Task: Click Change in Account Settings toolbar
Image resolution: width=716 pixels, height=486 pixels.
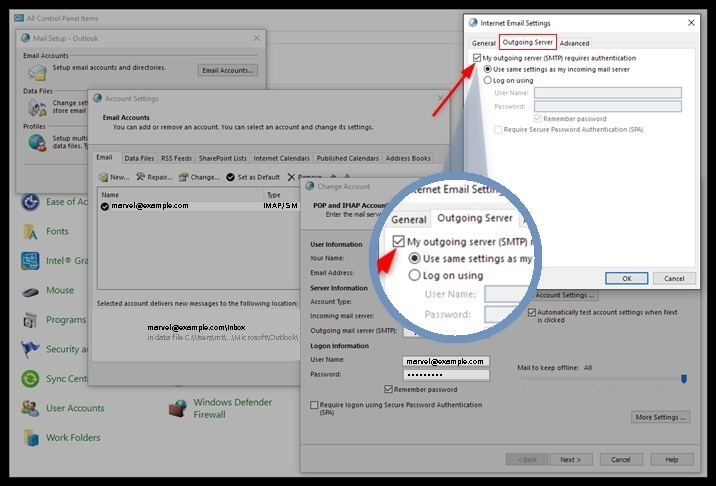Action: 199,177
